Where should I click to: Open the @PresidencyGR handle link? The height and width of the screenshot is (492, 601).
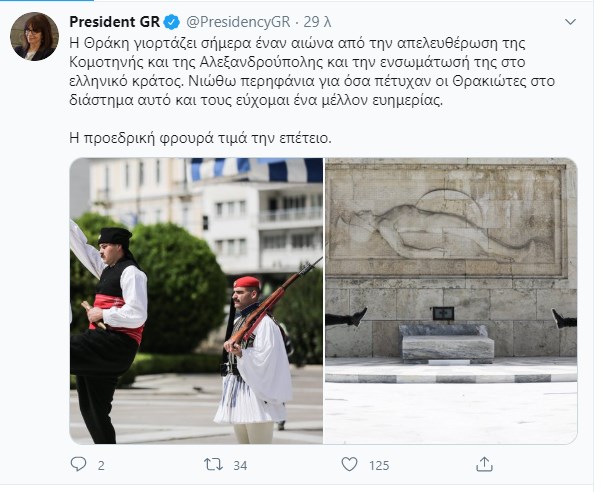point(238,22)
